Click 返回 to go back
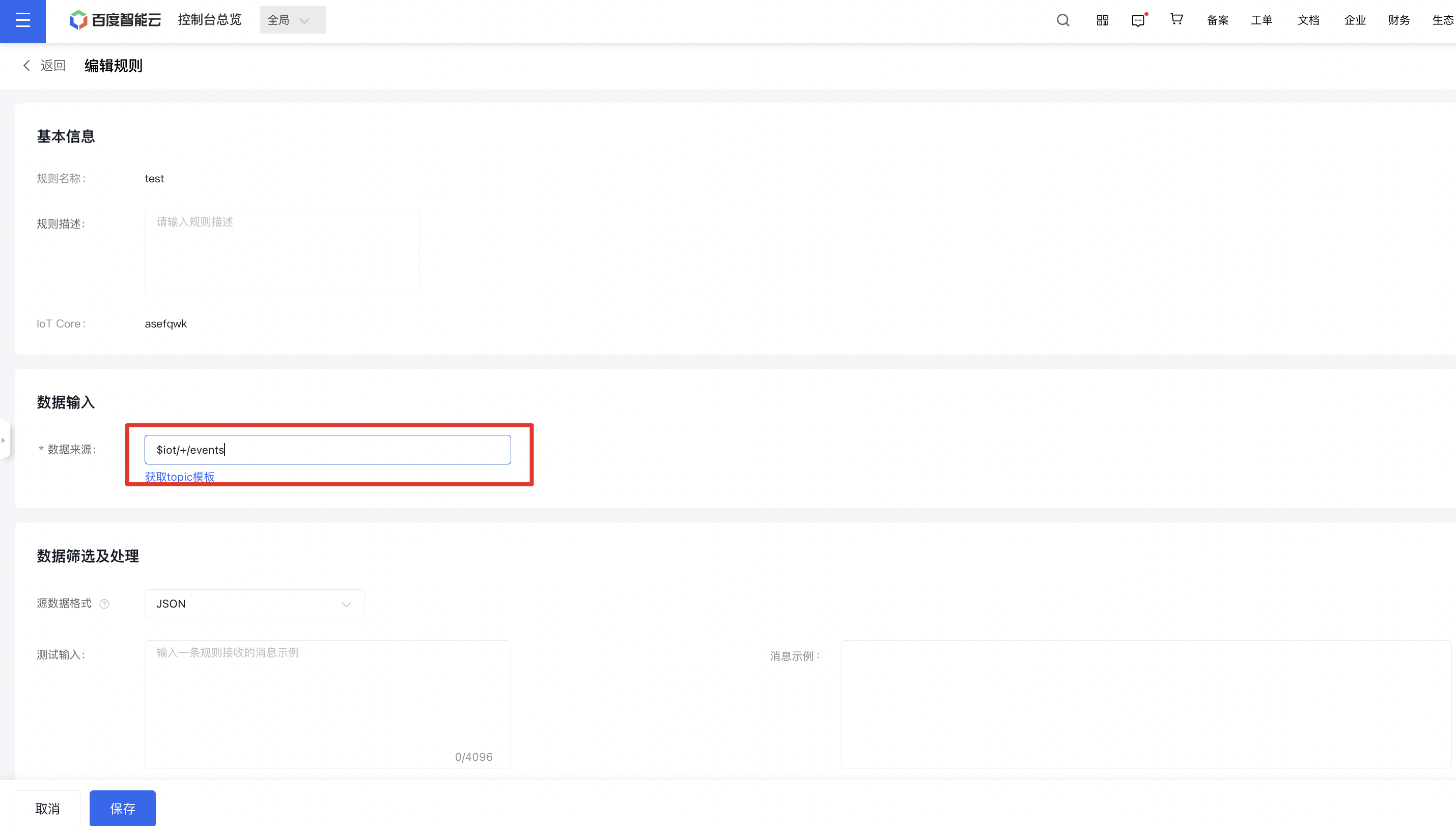1456x826 pixels. (44, 65)
